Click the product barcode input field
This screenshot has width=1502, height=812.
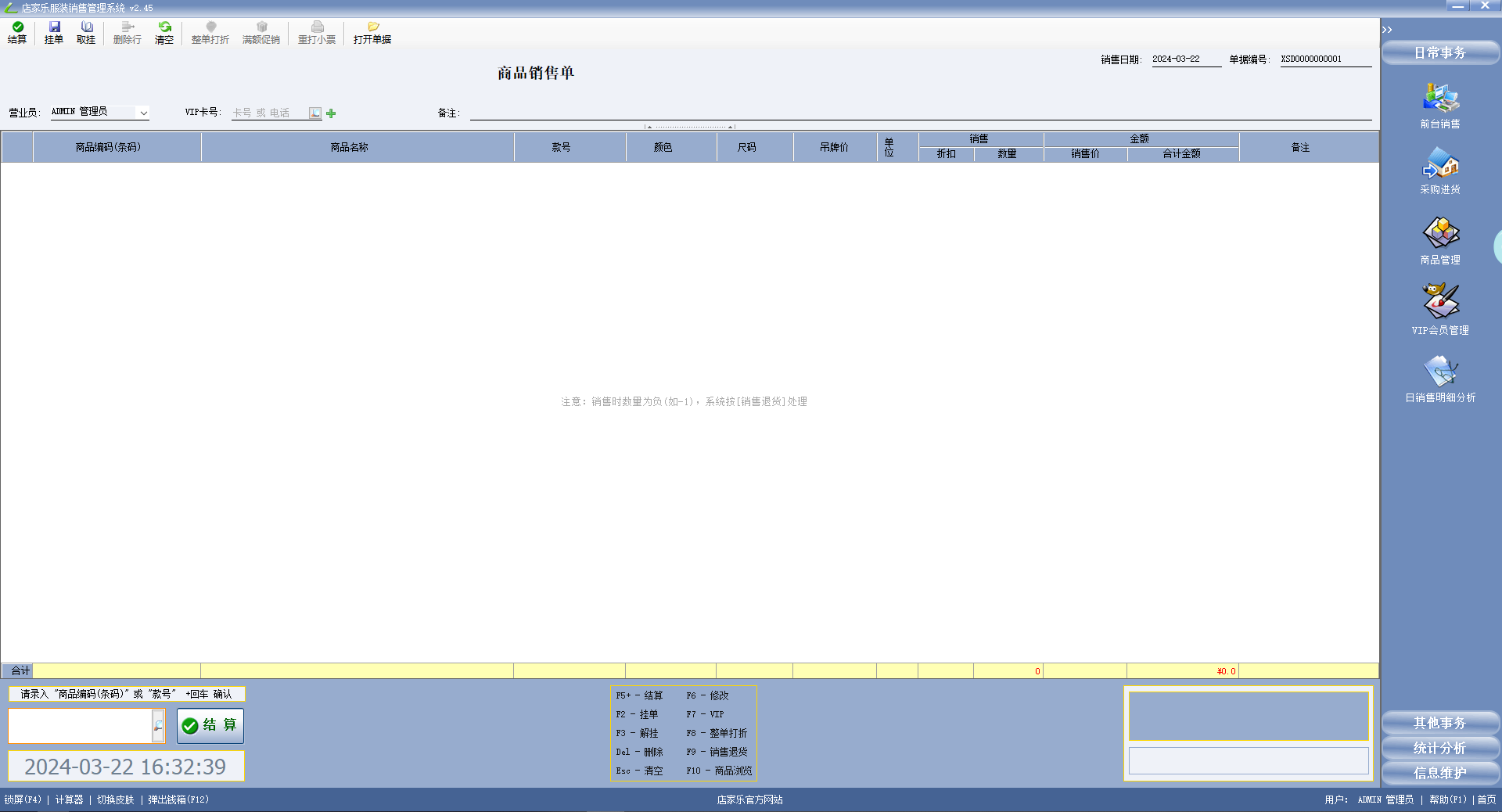point(80,726)
